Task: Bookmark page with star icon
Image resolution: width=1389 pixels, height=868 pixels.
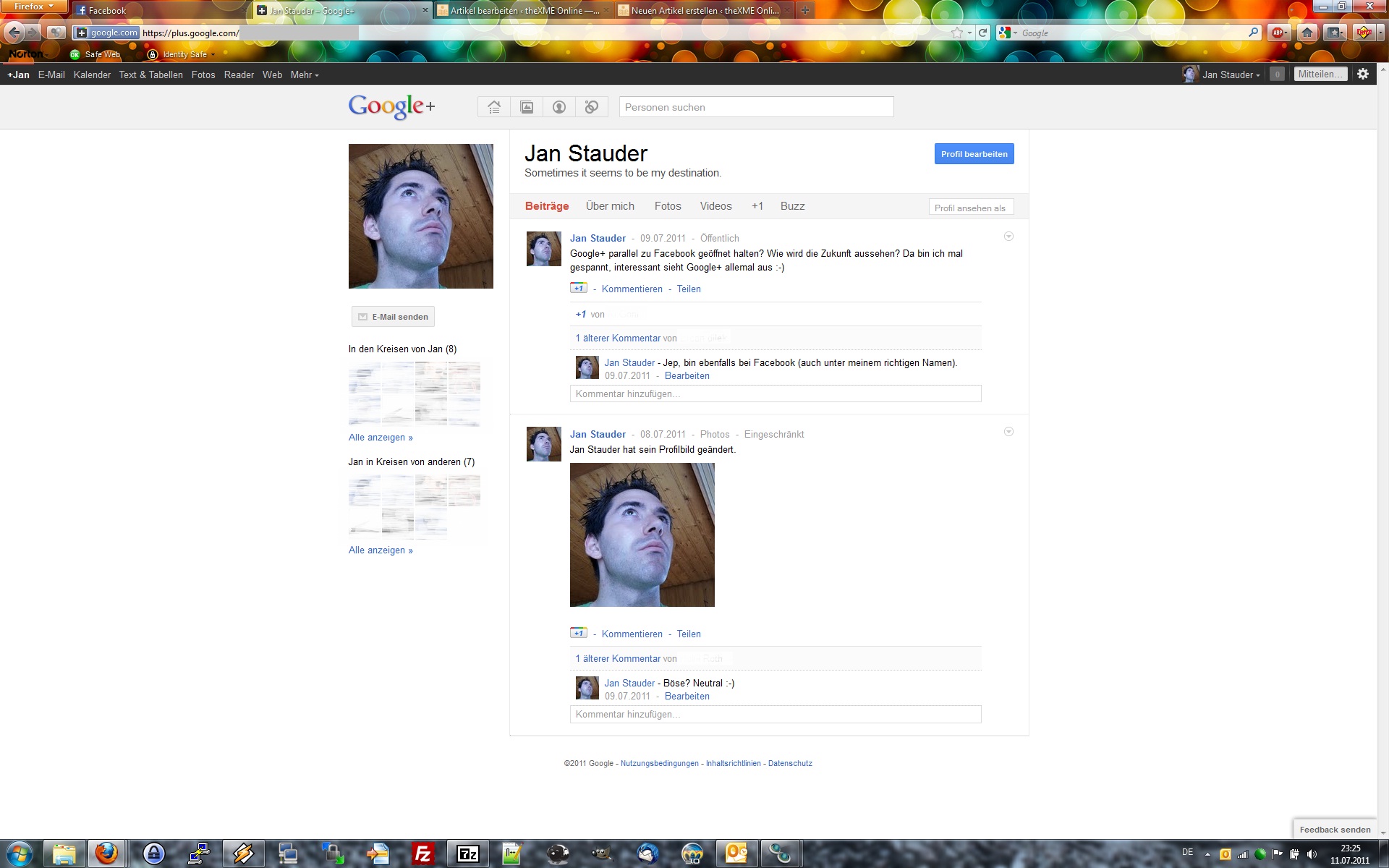Action: tap(957, 33)
